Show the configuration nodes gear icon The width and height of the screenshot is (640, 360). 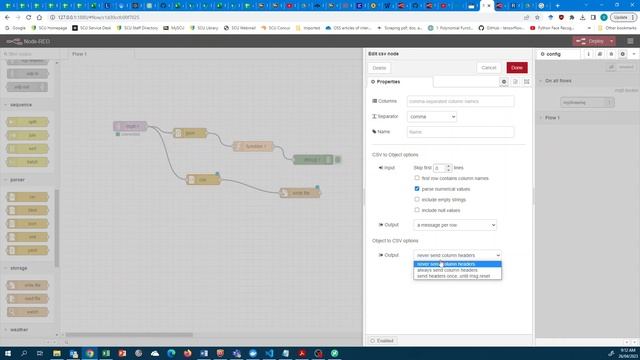click(622, 54)
